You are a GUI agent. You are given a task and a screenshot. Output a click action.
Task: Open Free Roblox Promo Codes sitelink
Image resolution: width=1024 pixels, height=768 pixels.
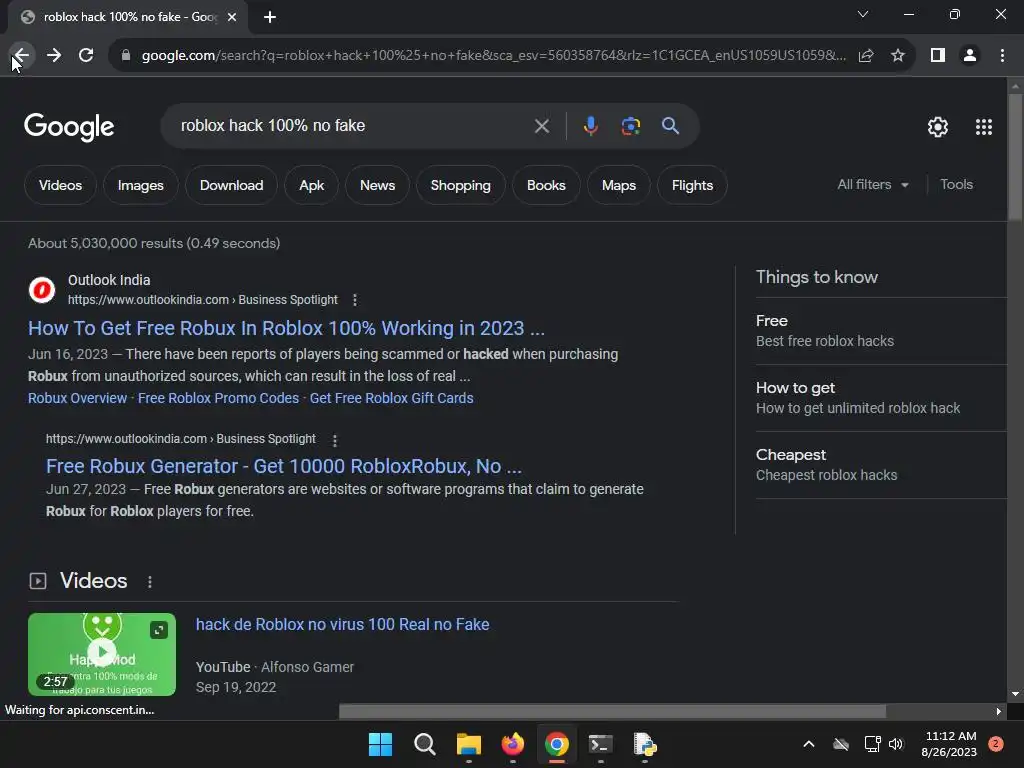pyautogui.click(x=218, y=398)
